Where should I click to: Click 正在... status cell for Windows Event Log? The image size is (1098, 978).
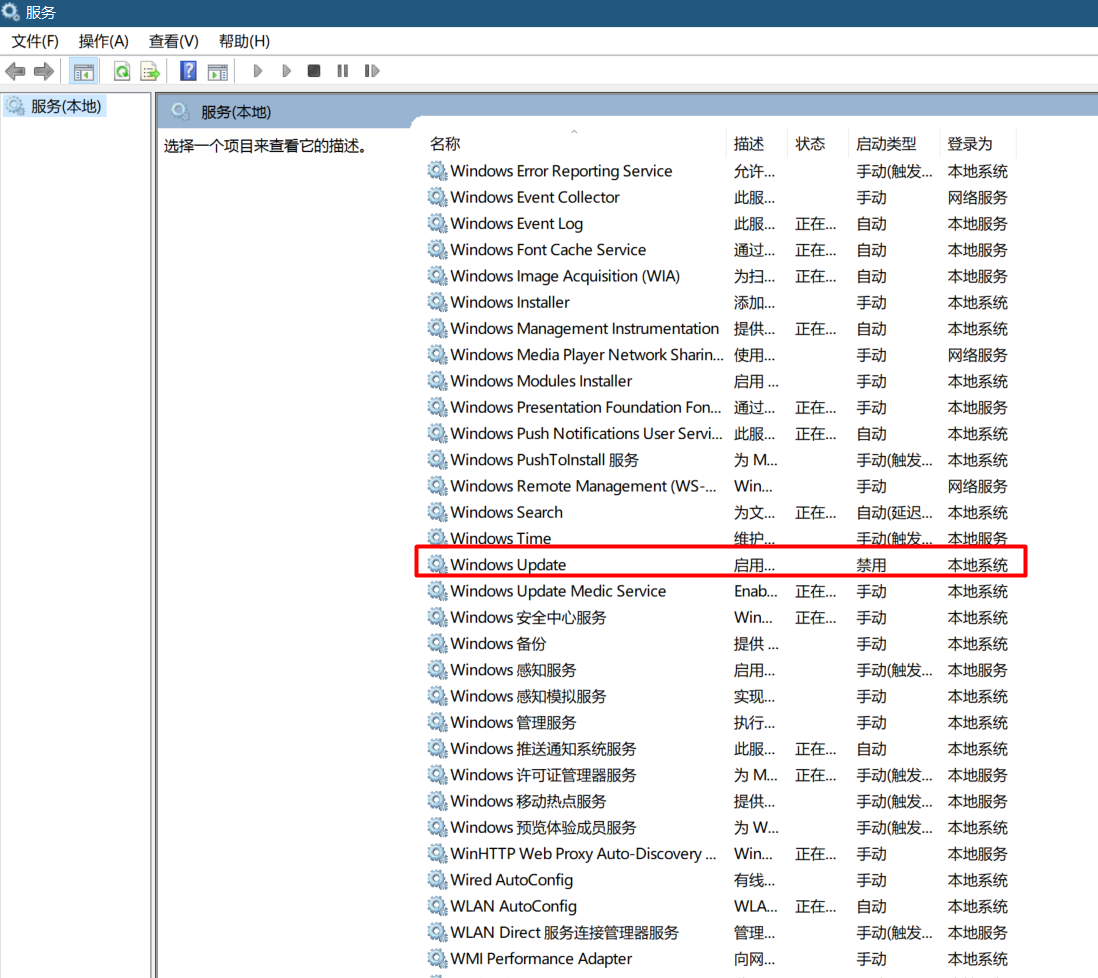point(816,224)
